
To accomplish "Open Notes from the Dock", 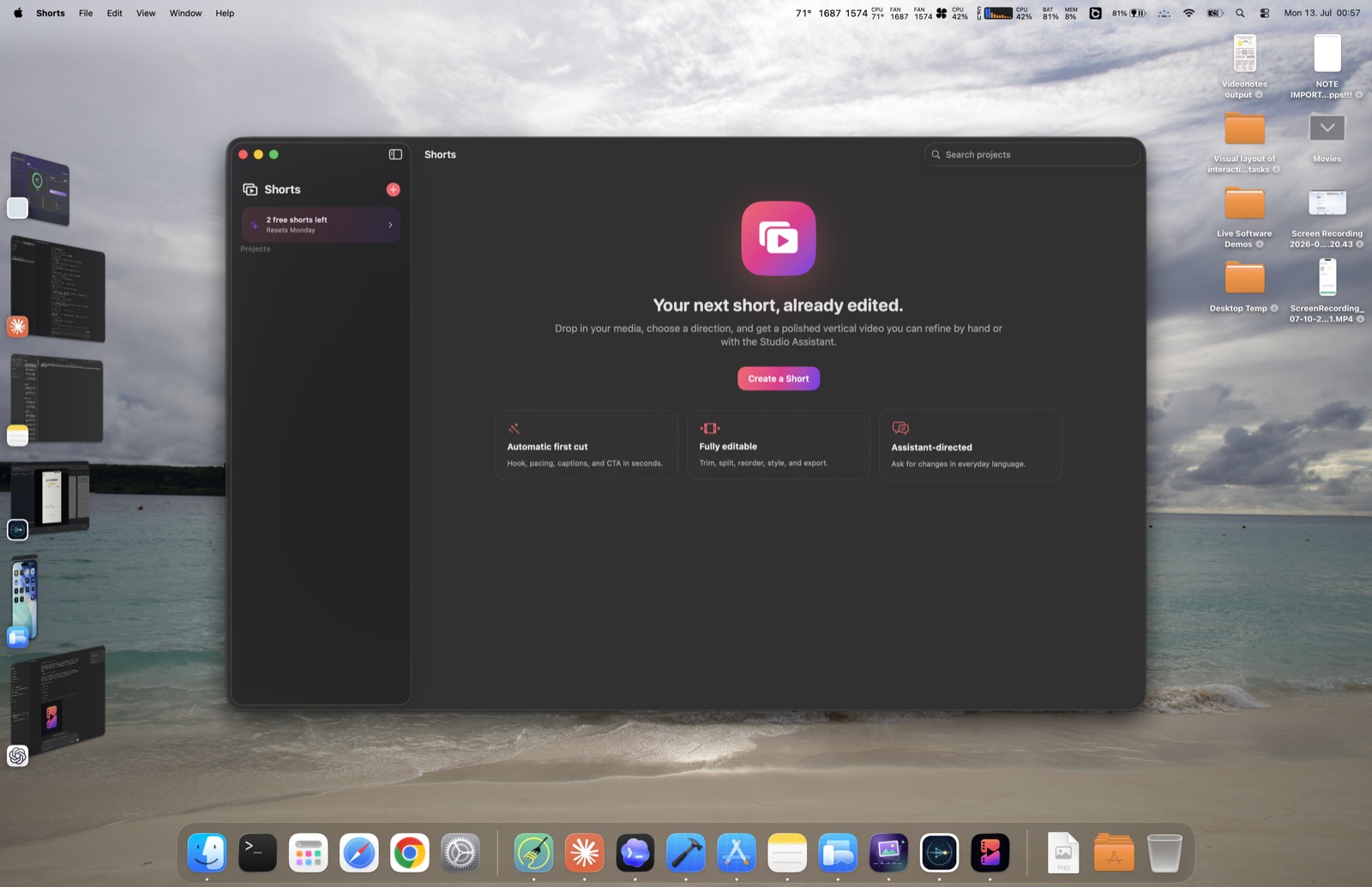I will click(x=786, y=853).
